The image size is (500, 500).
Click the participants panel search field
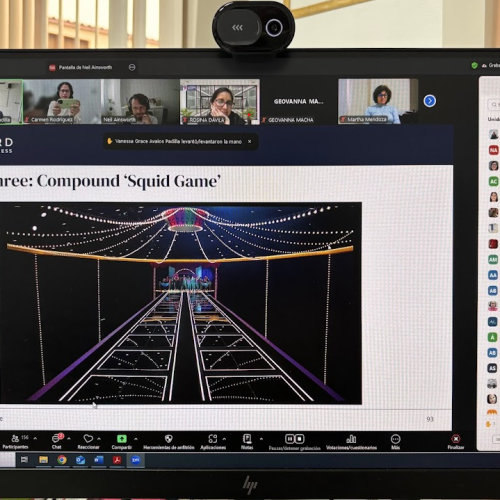point(494,105)
